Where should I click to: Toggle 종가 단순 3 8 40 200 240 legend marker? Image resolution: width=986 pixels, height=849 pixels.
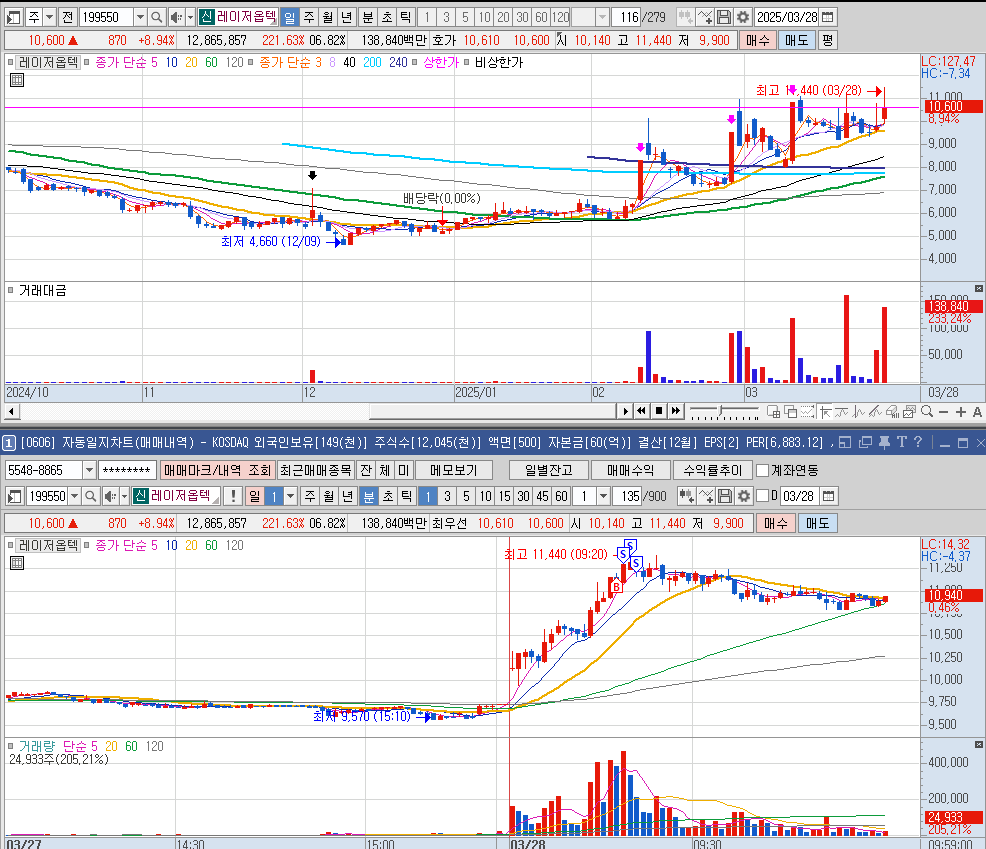(x=251, y=62)
